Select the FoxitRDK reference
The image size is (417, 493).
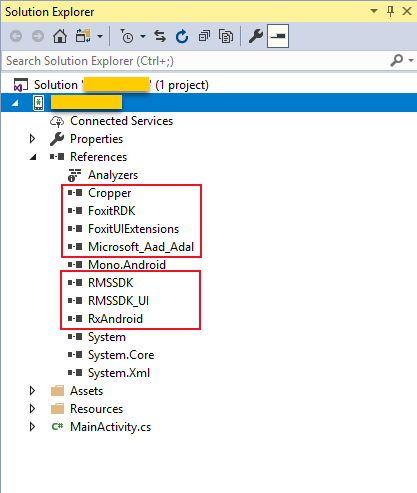[x=111, y=211]
